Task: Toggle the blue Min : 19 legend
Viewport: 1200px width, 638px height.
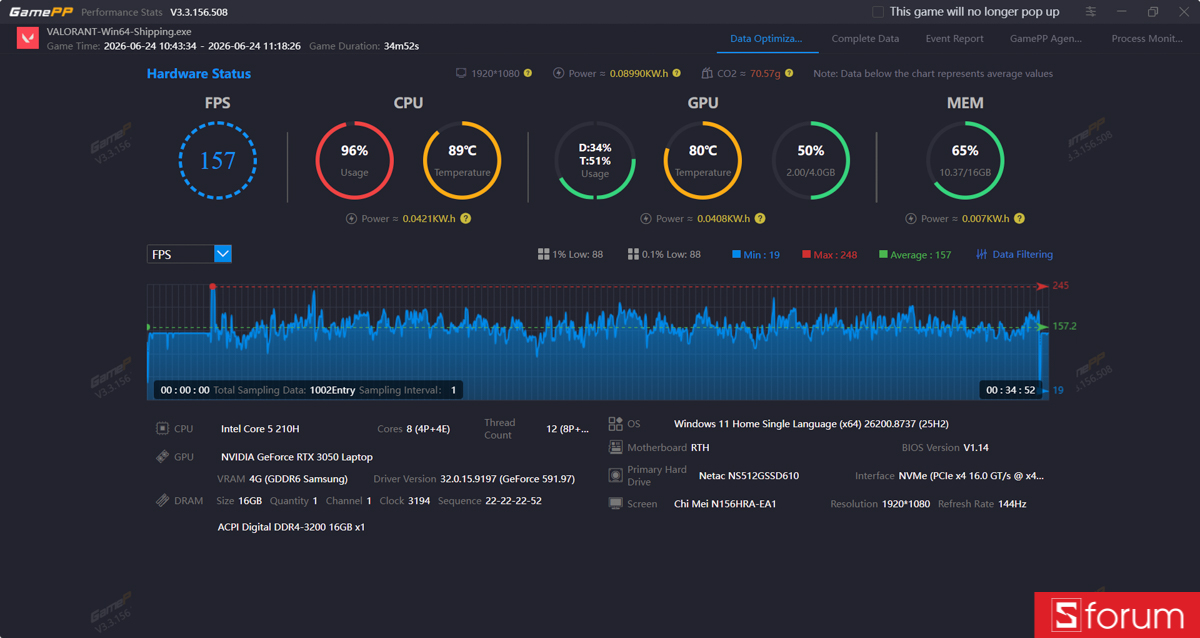Action: (x=756, y=254)
